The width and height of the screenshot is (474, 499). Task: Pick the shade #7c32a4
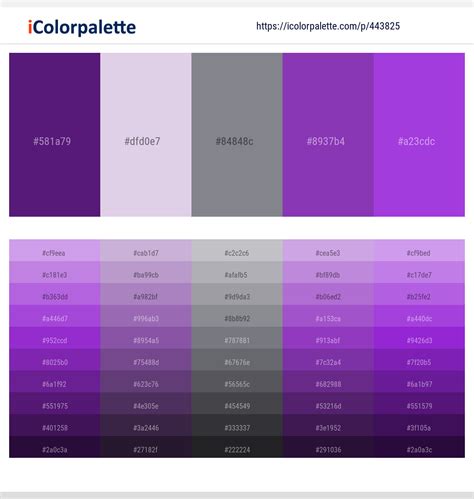(328, 360)
